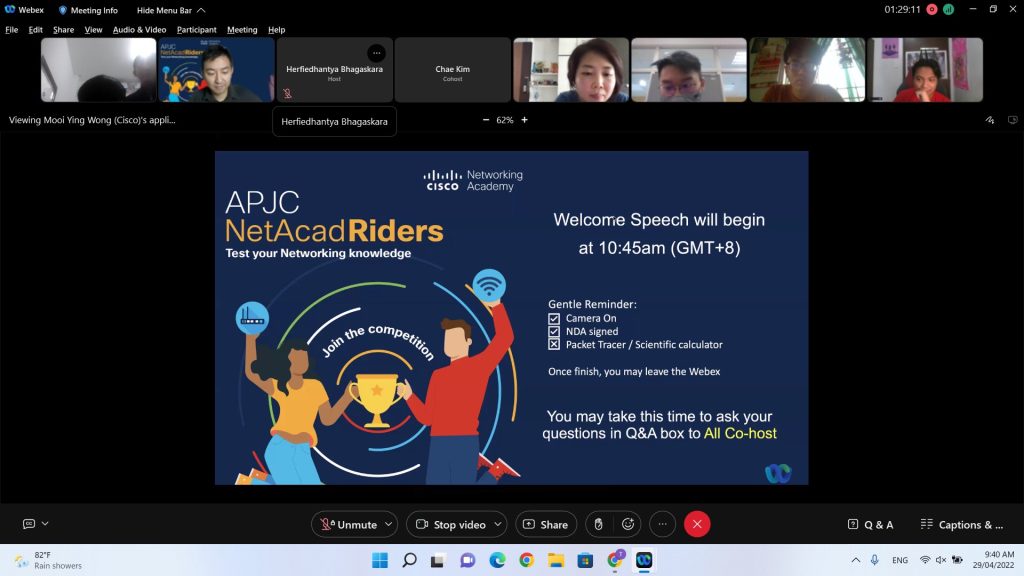Stop the video camera
The image size is (1024, 576).
[x=451, y=524]
